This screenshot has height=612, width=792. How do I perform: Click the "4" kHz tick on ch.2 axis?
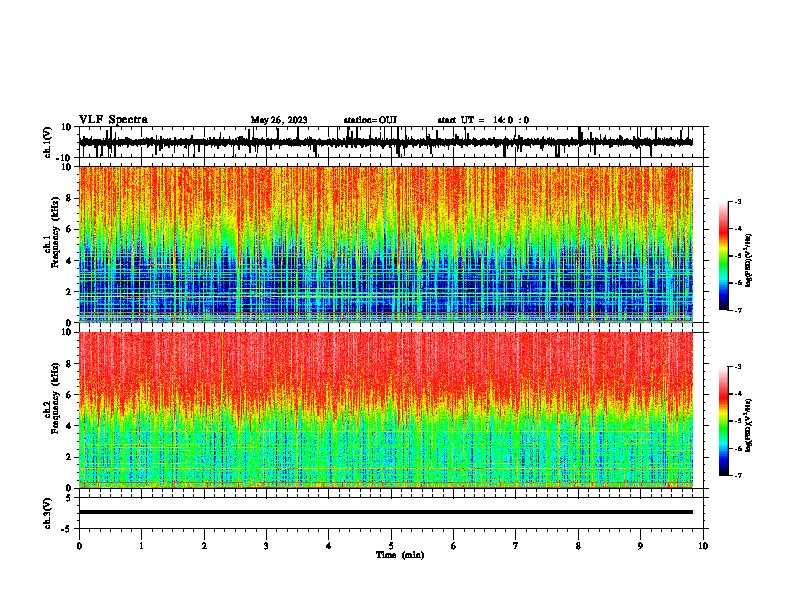click(70, 426)
